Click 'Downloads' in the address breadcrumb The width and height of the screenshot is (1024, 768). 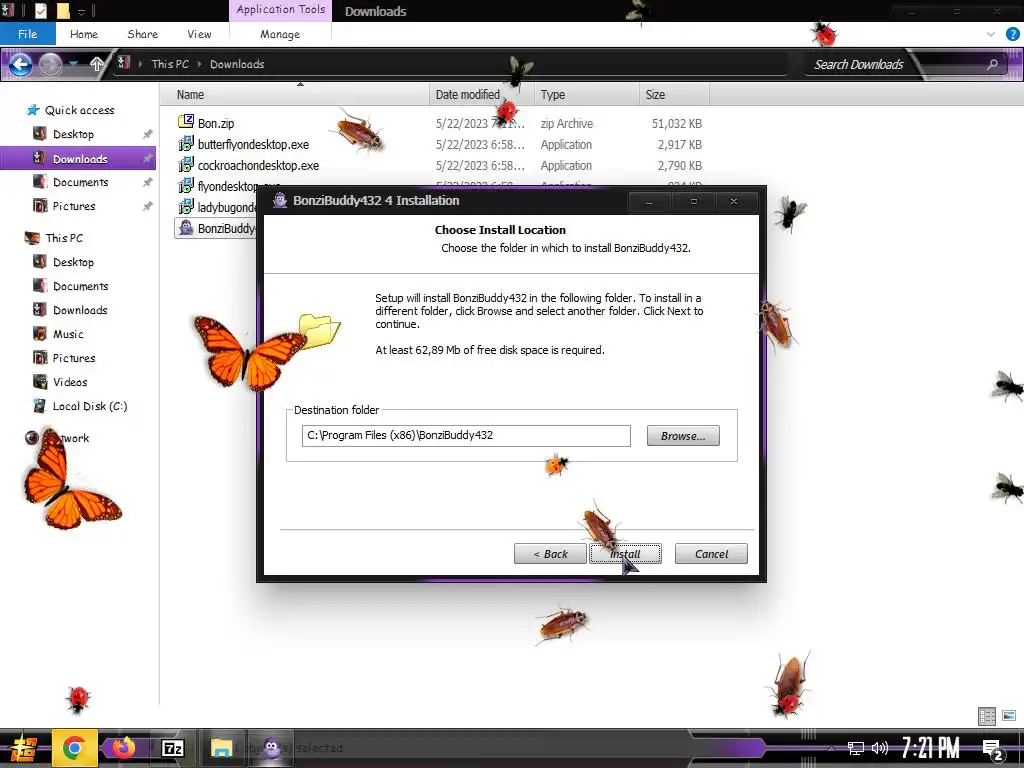pos(237,64)
